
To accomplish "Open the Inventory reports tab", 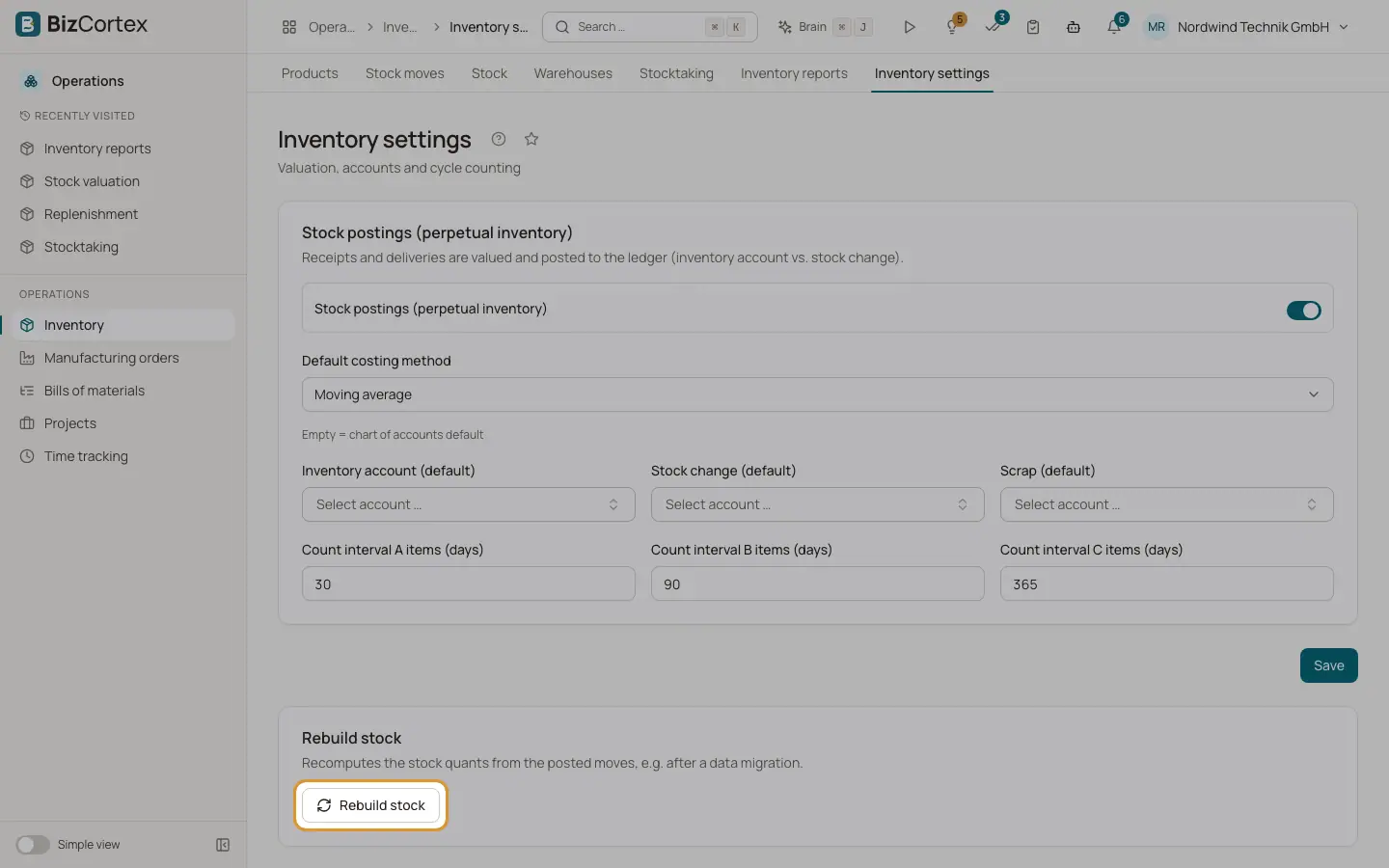I will tap(794, 73).
